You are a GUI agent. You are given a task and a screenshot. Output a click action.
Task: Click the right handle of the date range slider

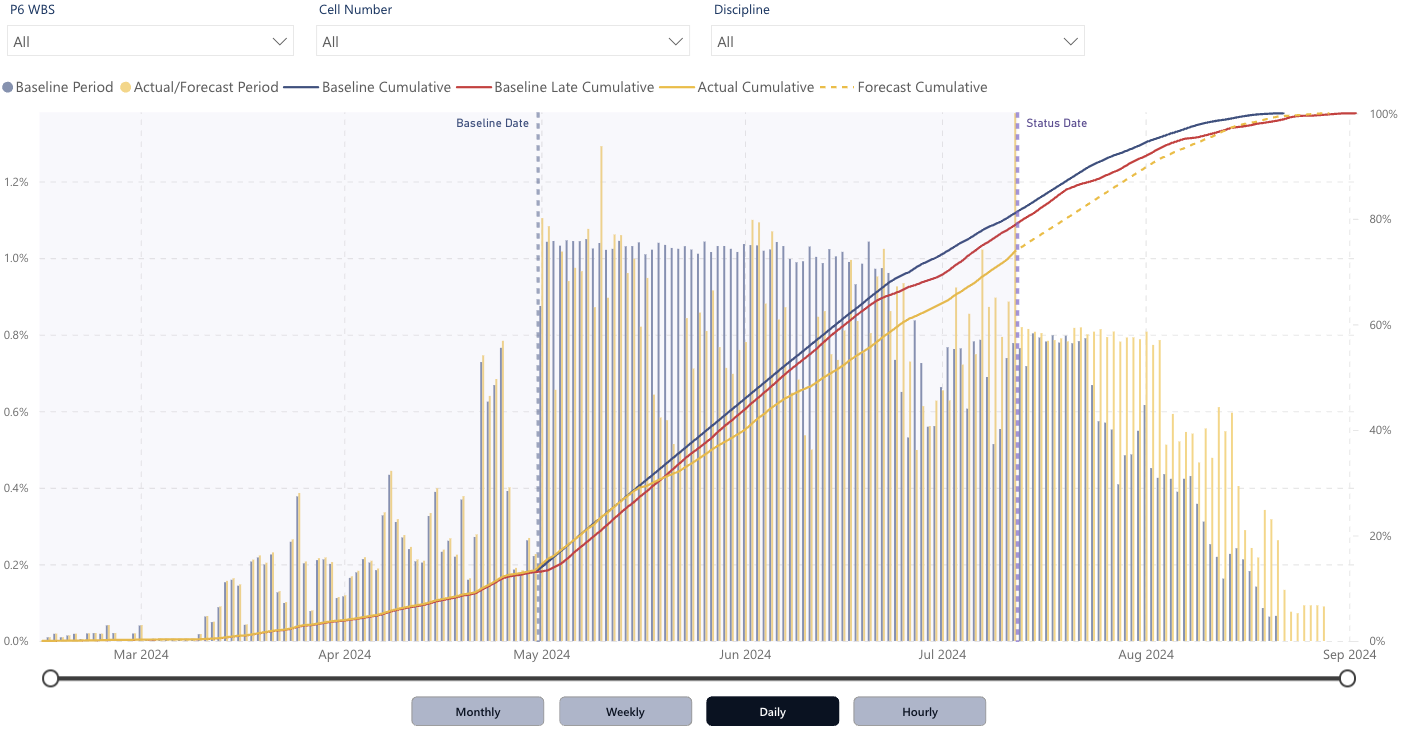(x=1347, y=678)
